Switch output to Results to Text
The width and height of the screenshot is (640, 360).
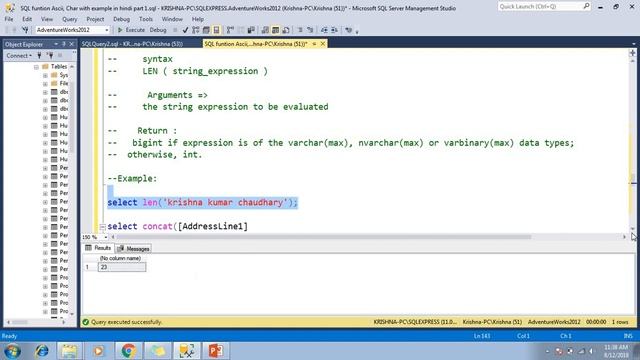265,30
